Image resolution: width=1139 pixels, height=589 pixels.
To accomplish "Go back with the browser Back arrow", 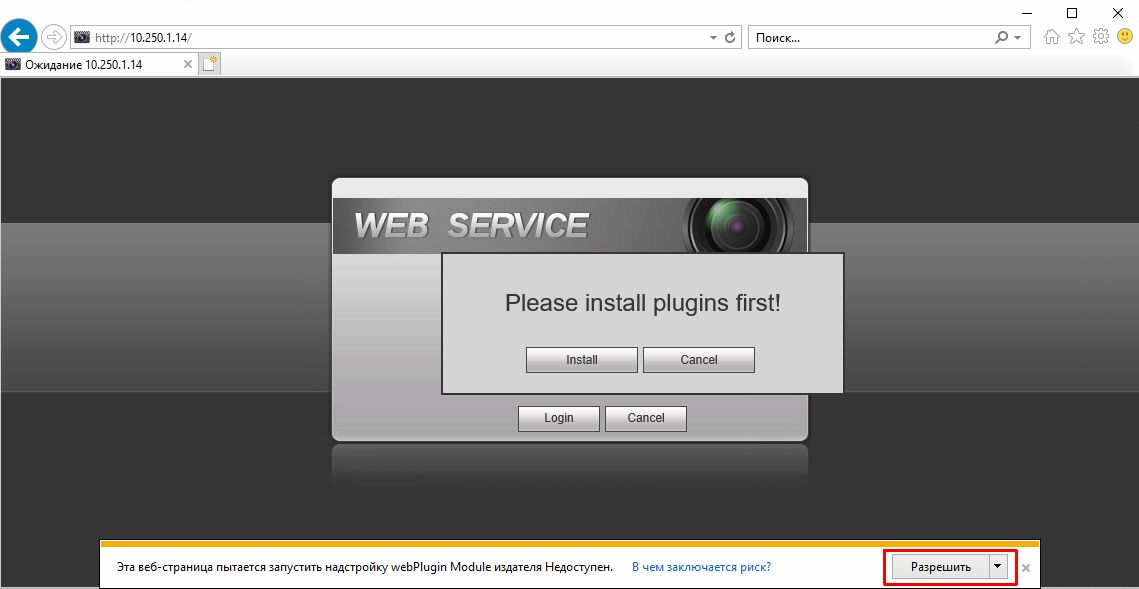I will [x=20, y=36].
